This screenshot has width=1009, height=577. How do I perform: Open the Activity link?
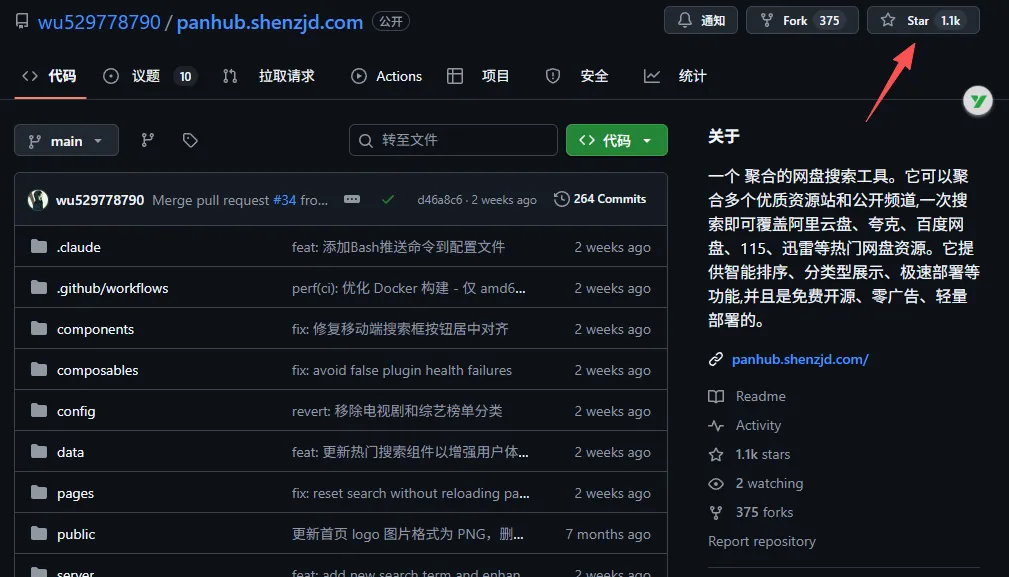click(x=758, y=425)
